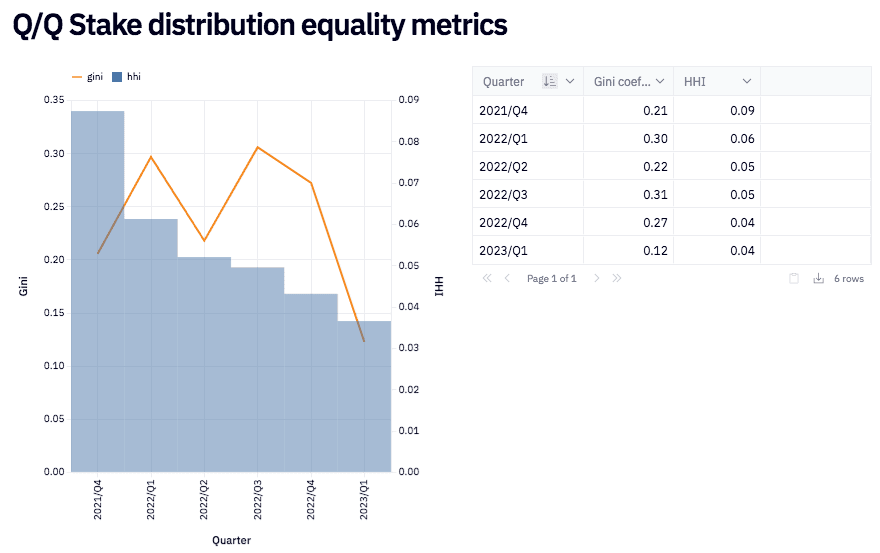Click the hhi blue legend swatch
880x553 pixels.
point(117,76)
